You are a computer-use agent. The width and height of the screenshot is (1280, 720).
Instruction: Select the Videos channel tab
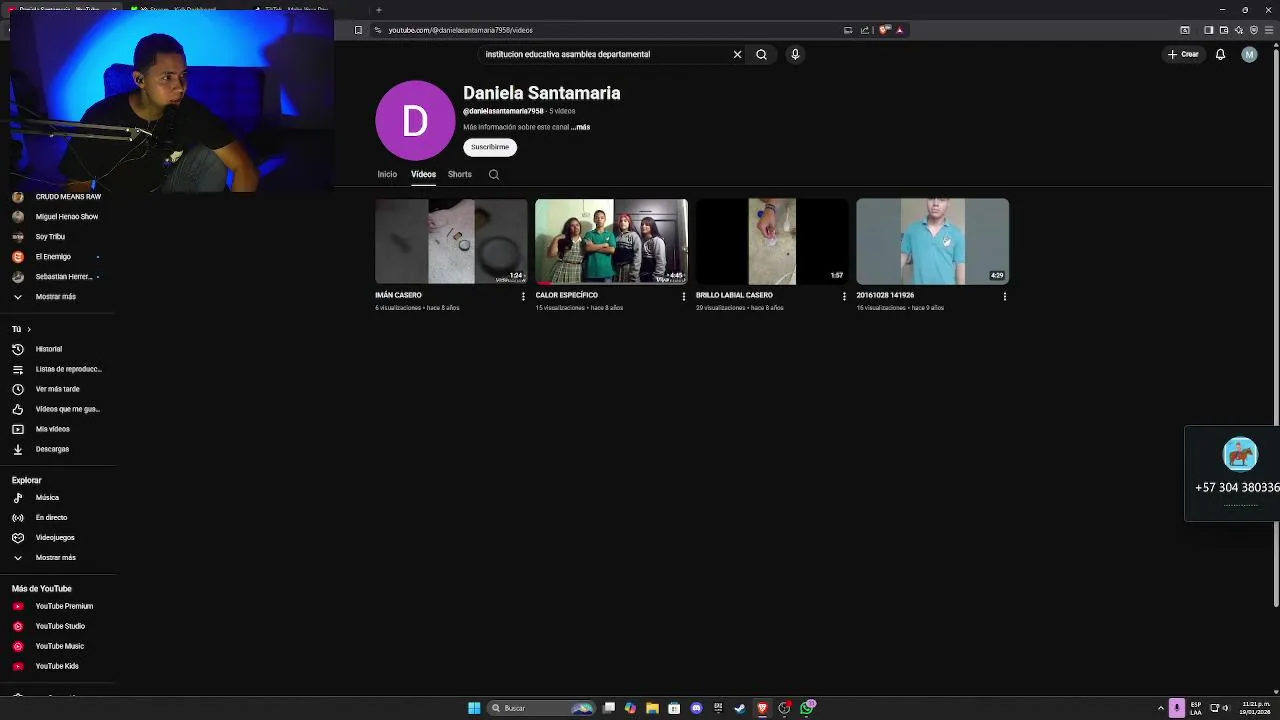(x=423, y=174)
